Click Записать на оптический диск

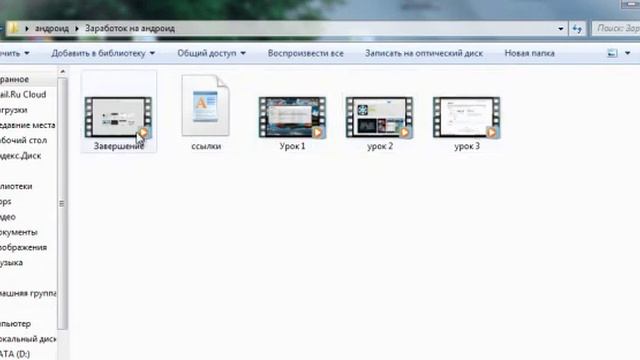click(424, 53)
